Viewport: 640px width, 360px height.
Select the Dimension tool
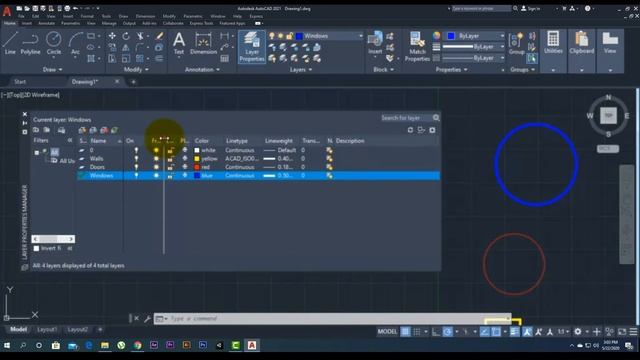pos(203,43)
